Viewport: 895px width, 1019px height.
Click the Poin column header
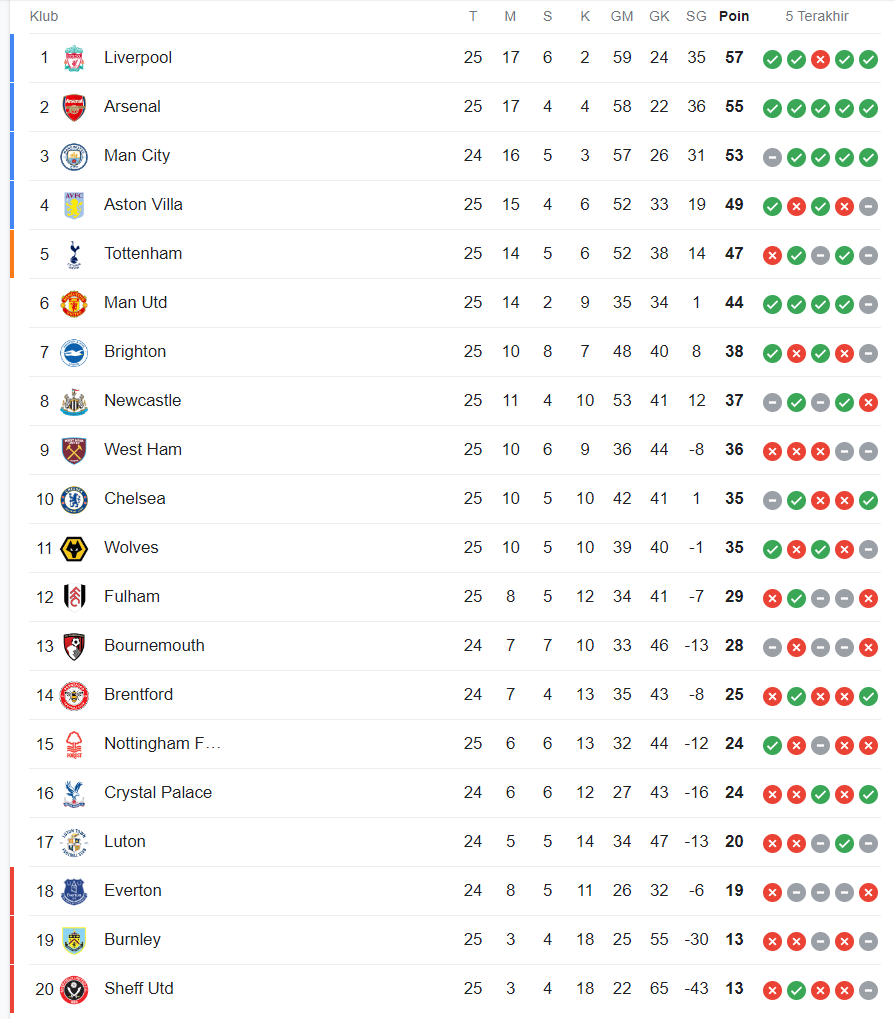pyautogui.click(x=734, y=16)
